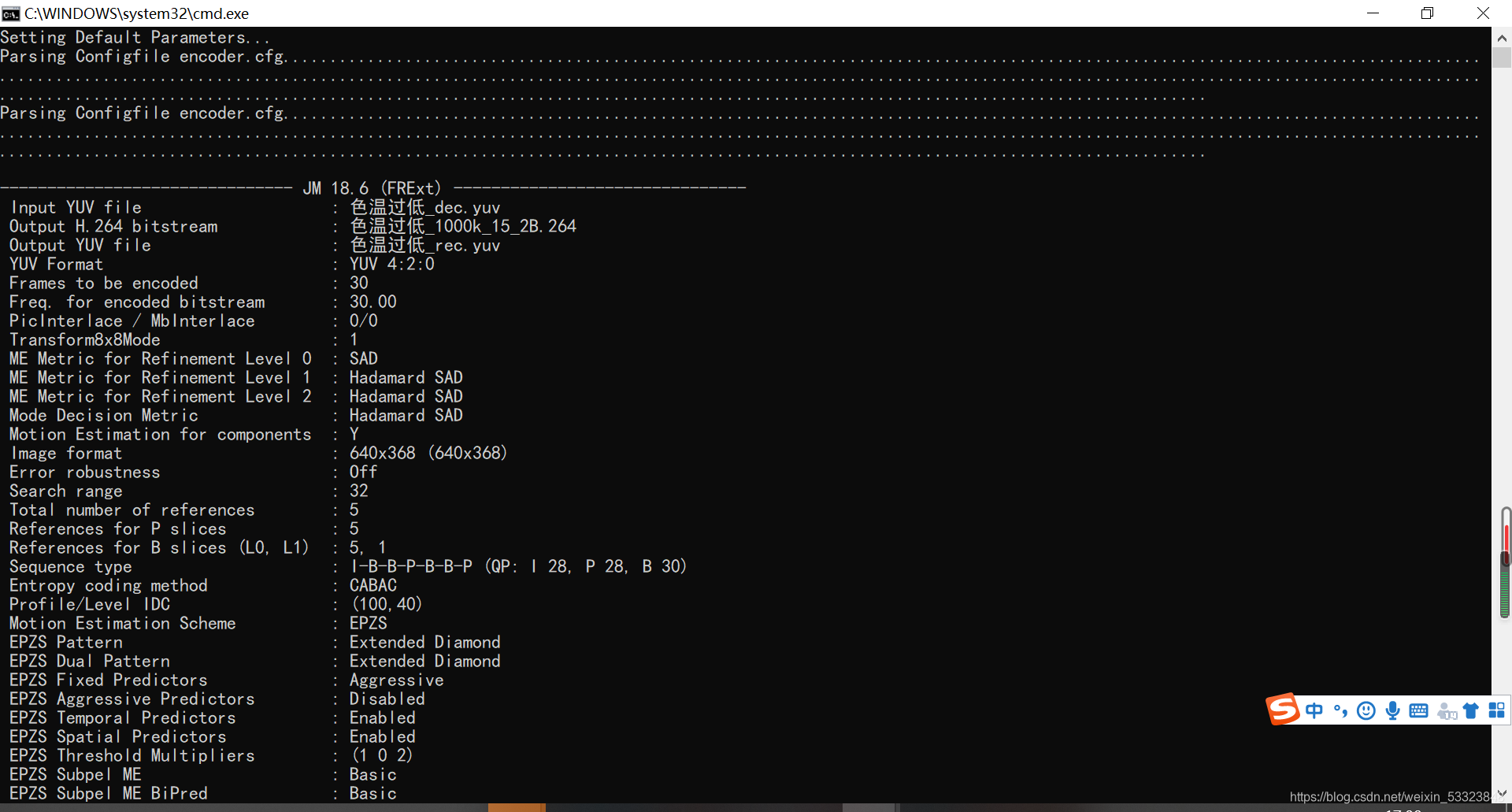The width and height of the screenshot is (1512, 812).
Task: Click 'ME Metric for Refinement Level 0' label
Action: coord(161,359)
